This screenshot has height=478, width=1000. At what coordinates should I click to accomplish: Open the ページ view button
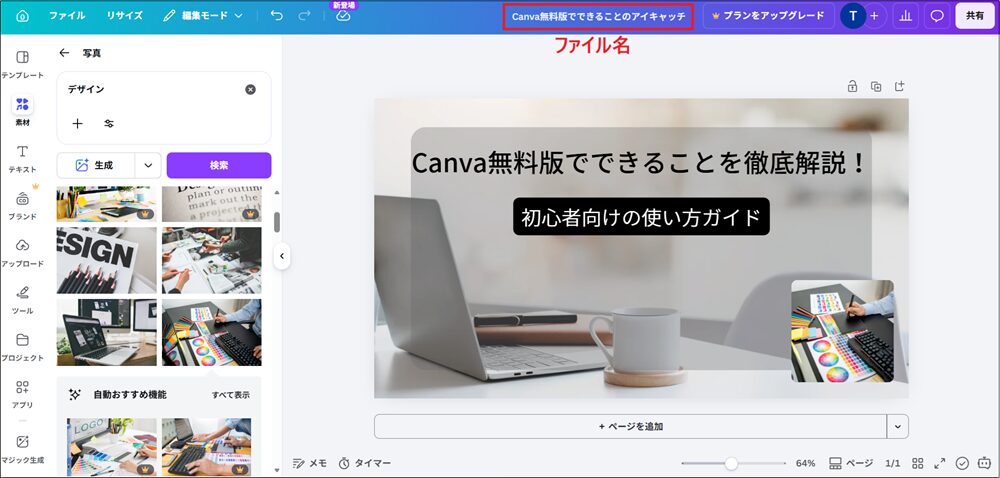(x=851, y=463)
